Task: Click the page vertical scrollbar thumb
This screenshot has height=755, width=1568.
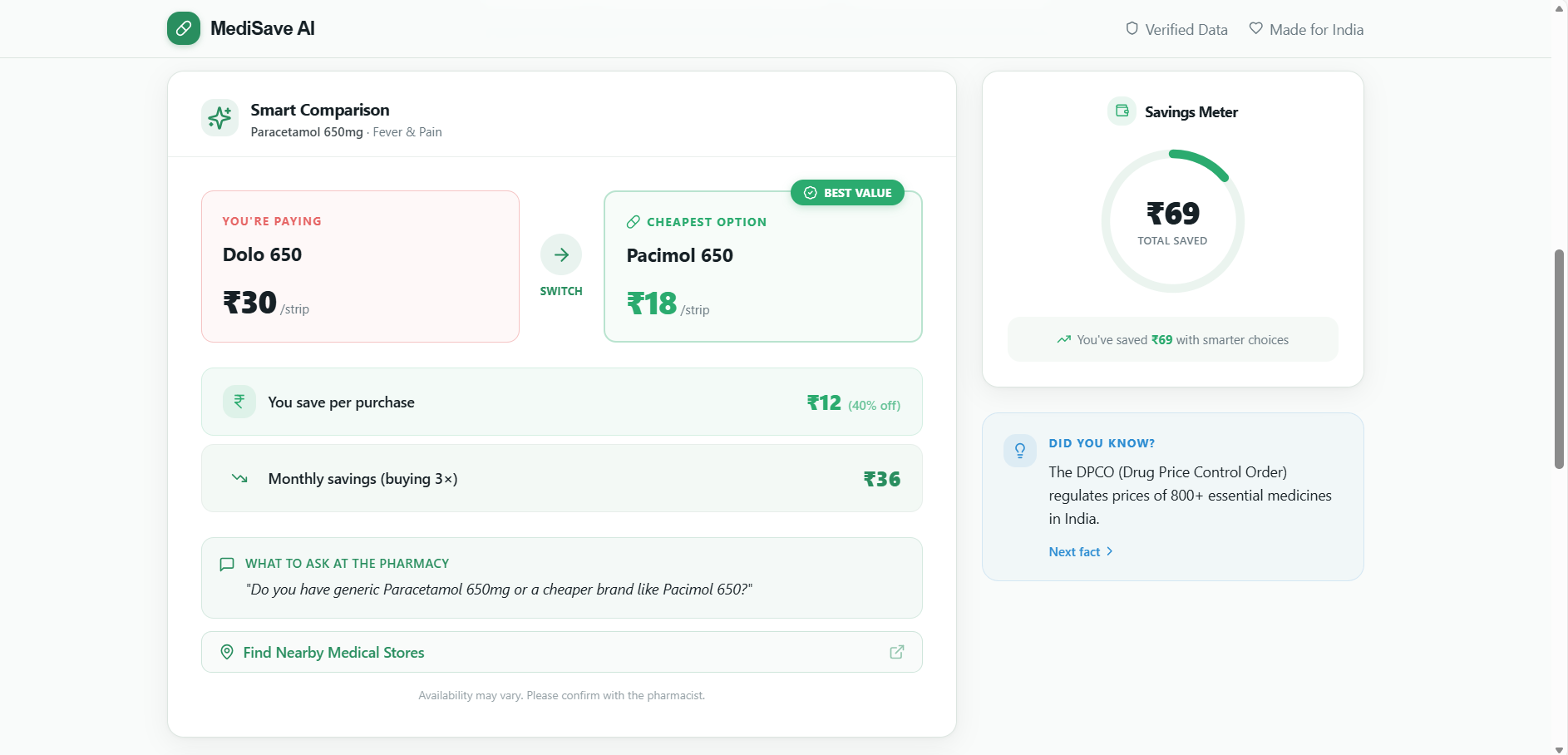Action: [1559, 358]
